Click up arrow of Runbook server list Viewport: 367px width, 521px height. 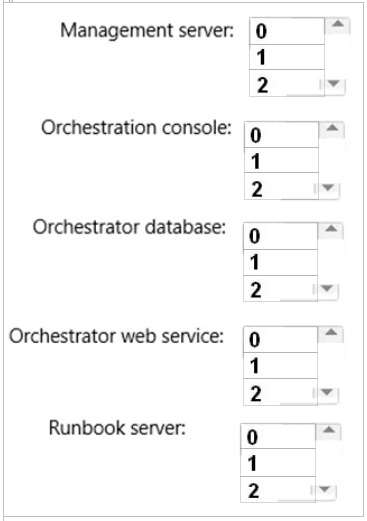pyautogui.click(x=329, y=430)
